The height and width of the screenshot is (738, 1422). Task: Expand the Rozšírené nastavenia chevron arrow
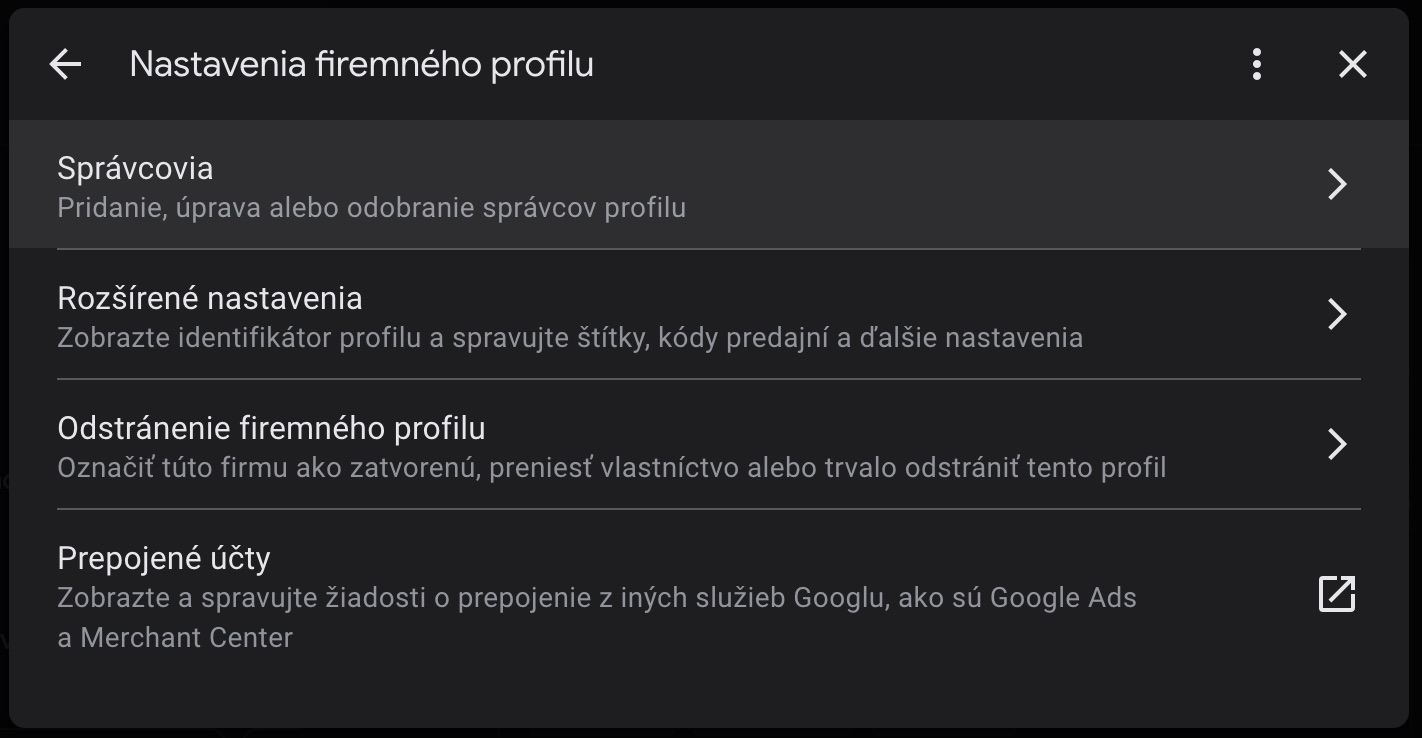coord(1337,314)
